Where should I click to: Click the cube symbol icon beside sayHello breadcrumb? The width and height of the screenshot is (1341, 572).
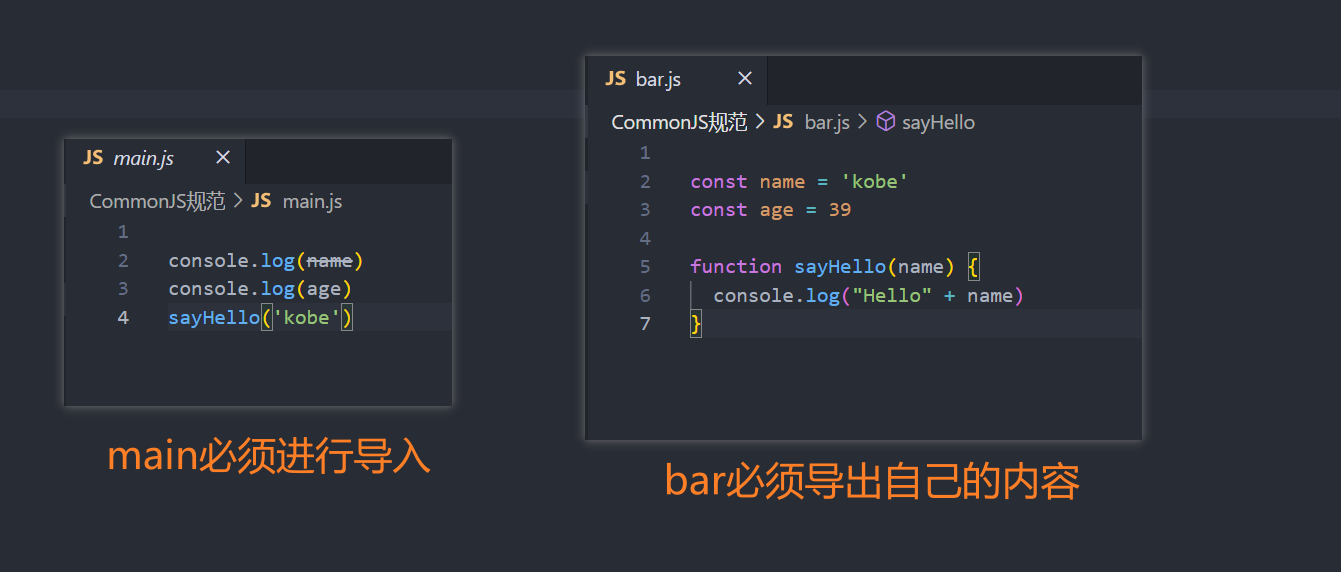pos(885,122)
